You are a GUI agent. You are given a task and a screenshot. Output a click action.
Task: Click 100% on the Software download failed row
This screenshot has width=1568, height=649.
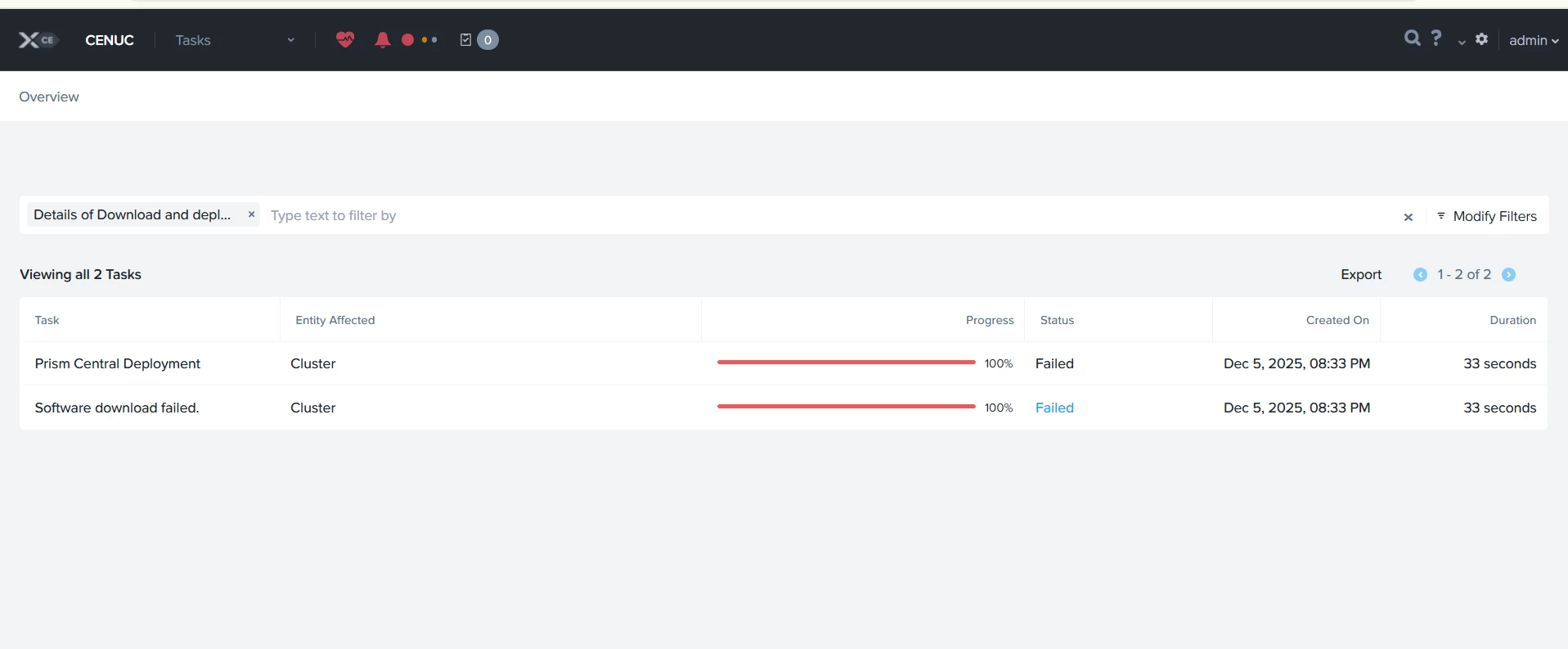pyautogui.click(x=999, y=408)
